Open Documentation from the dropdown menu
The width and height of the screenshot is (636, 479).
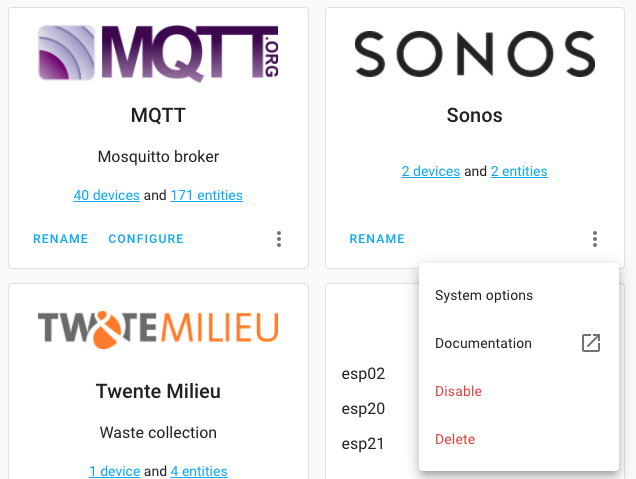[x=483, y=343]
